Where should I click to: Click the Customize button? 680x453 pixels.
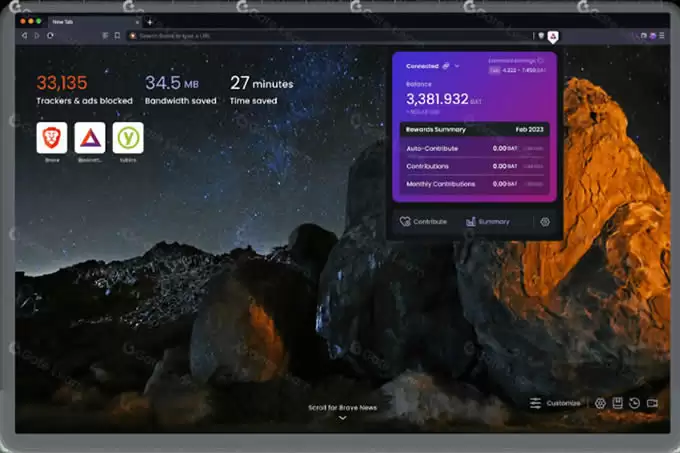point(555,403)
